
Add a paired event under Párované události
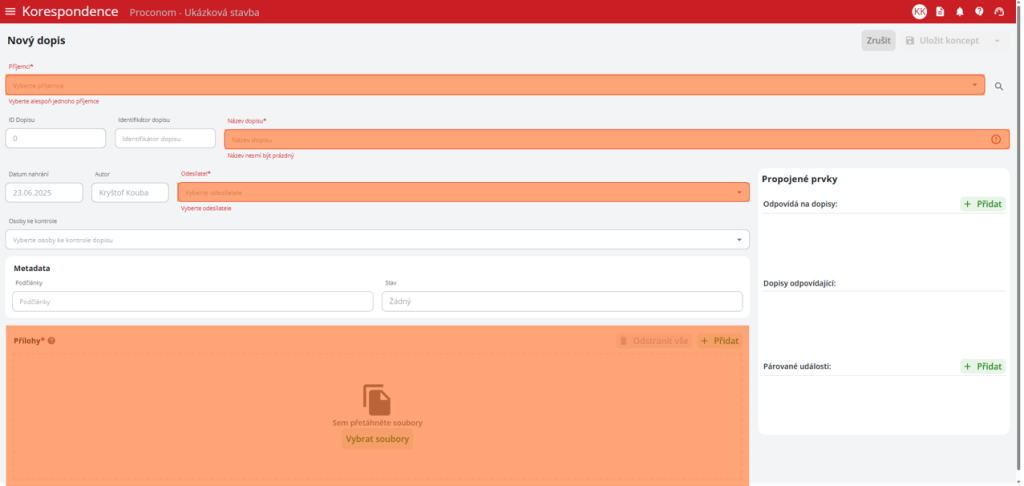point(982,367)
